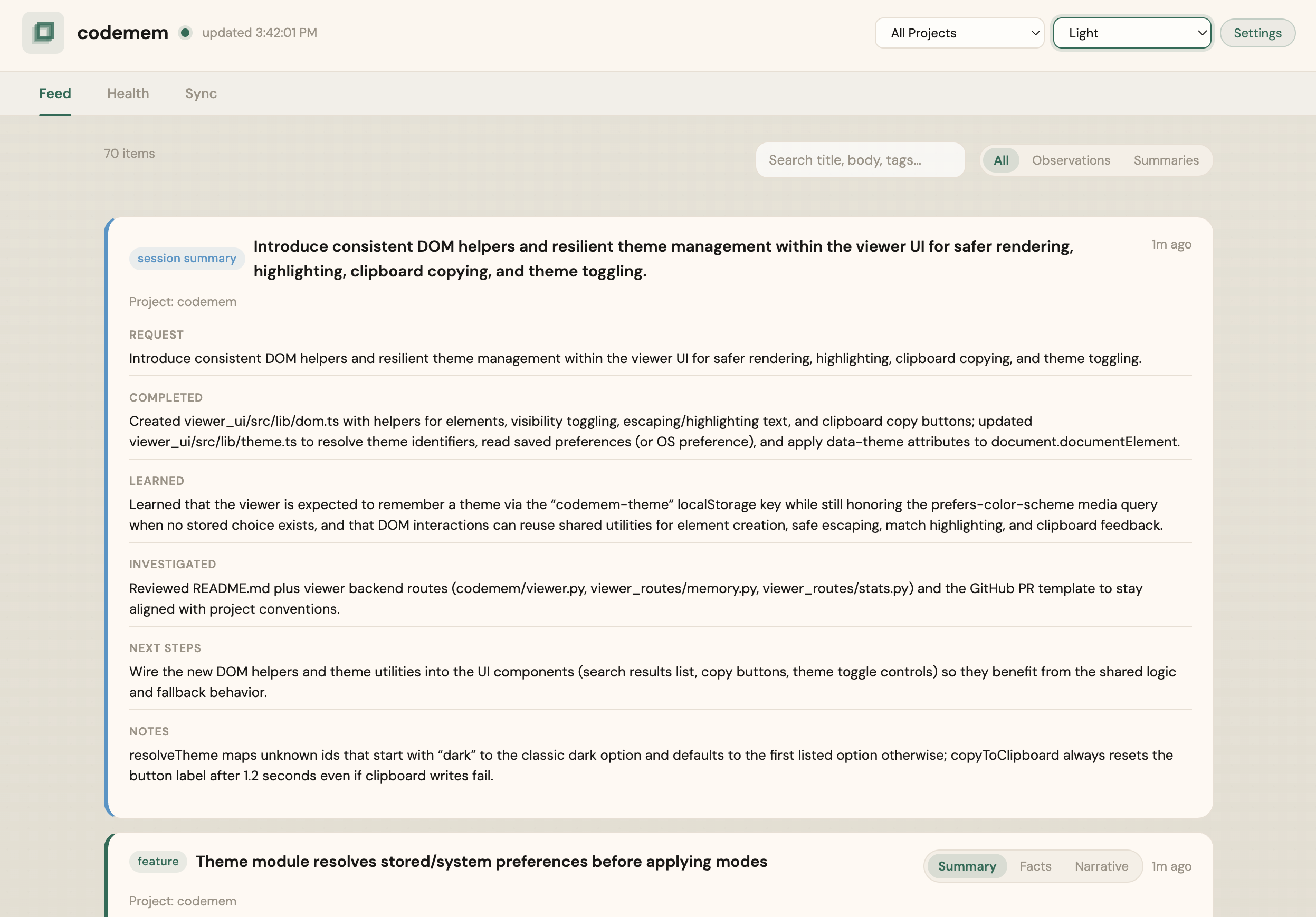Click the session summary tag badge
This screenshot has height=917, width=1316.
pyautogui.click(x=187, y=259)
